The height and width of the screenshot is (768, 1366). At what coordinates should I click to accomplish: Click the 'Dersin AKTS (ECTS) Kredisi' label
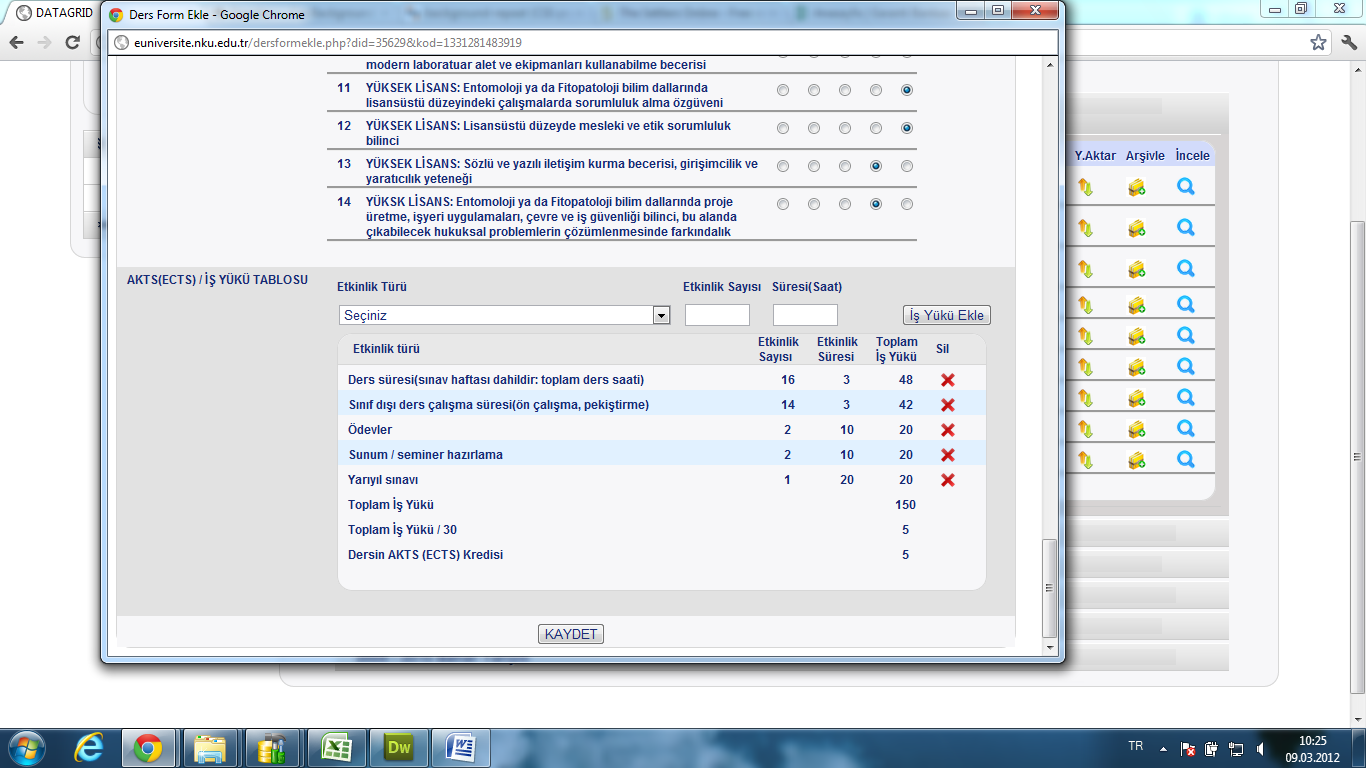(425, 555)
